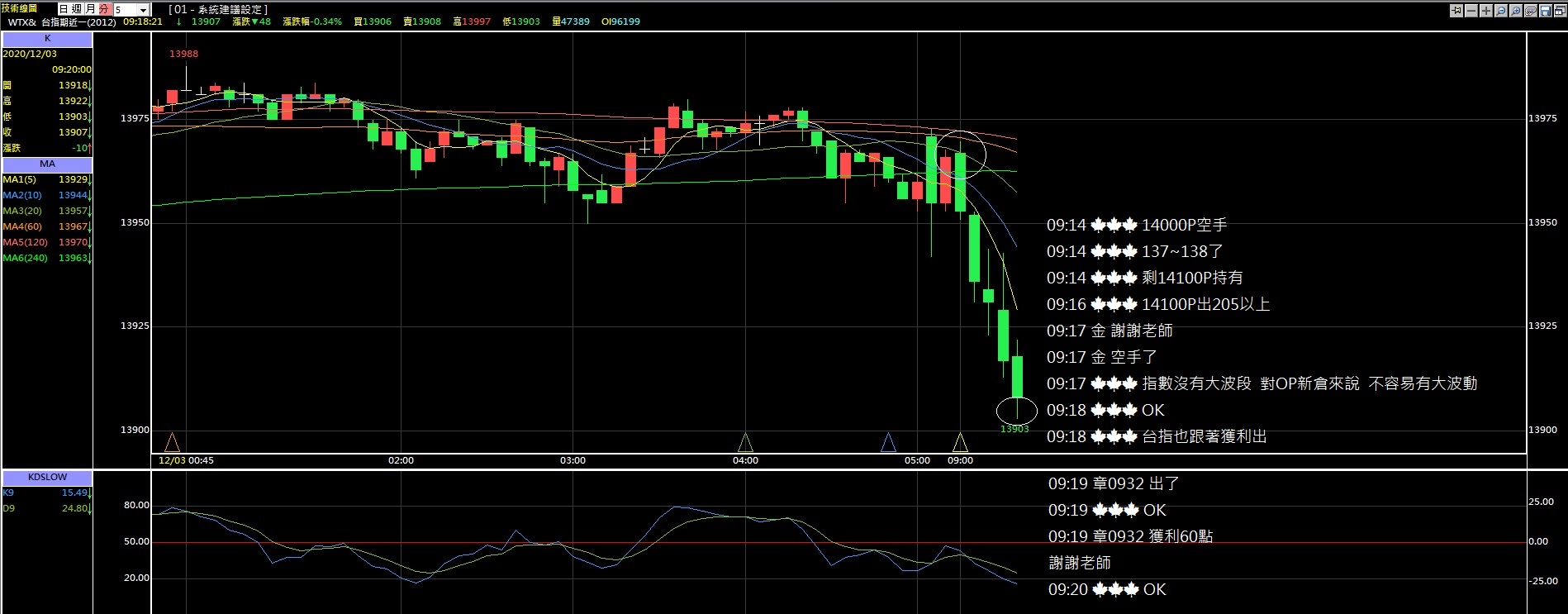Click the 賣13908 ask quote

pyautogui.click(x=422, y=21)
